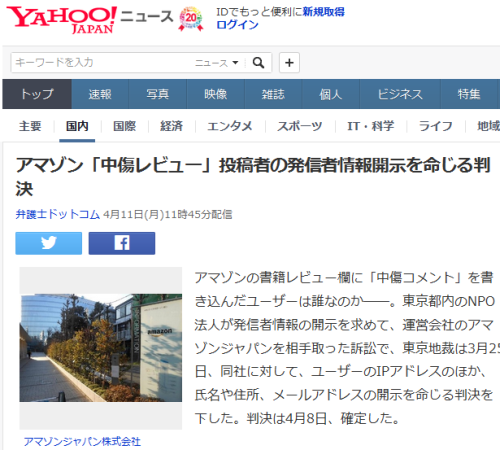This screenshot has width=500, height=450.
Task: Click the article headline アマゾン「中傷レビュー」
Action: [253, 177]
